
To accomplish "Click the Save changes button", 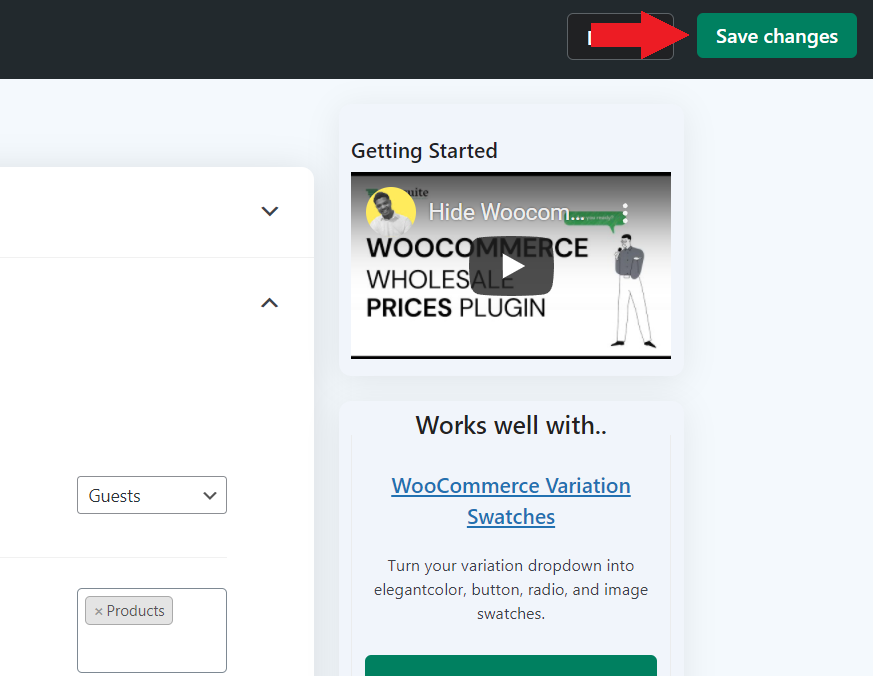I will (x=777, y=36).
